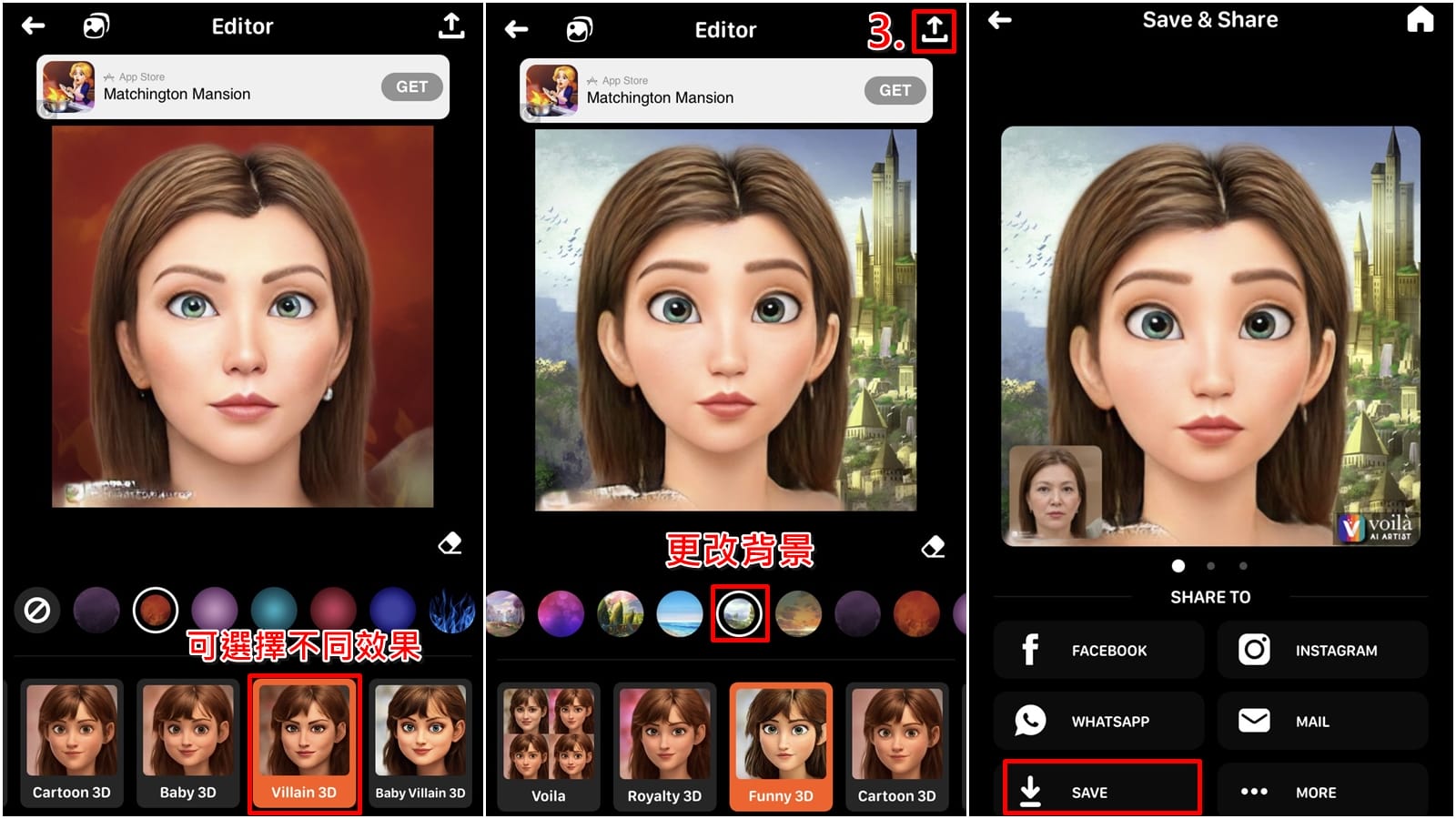Select the Royalty 3D style
Viewport: 1456px width, 819px height.
[664, 746]
